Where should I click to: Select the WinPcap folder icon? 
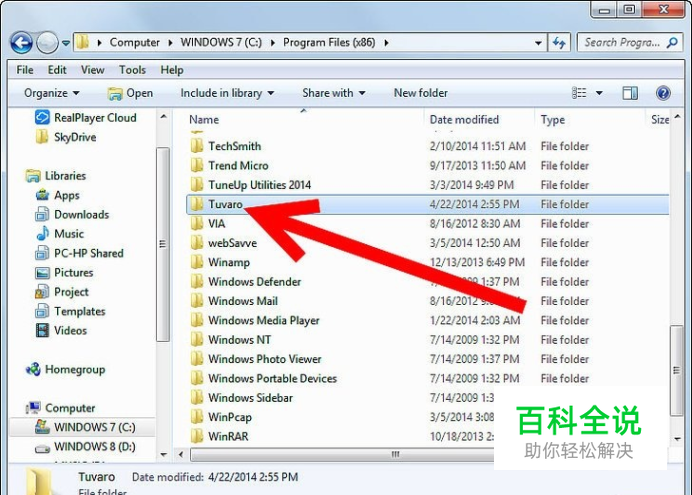pos(197,417)
